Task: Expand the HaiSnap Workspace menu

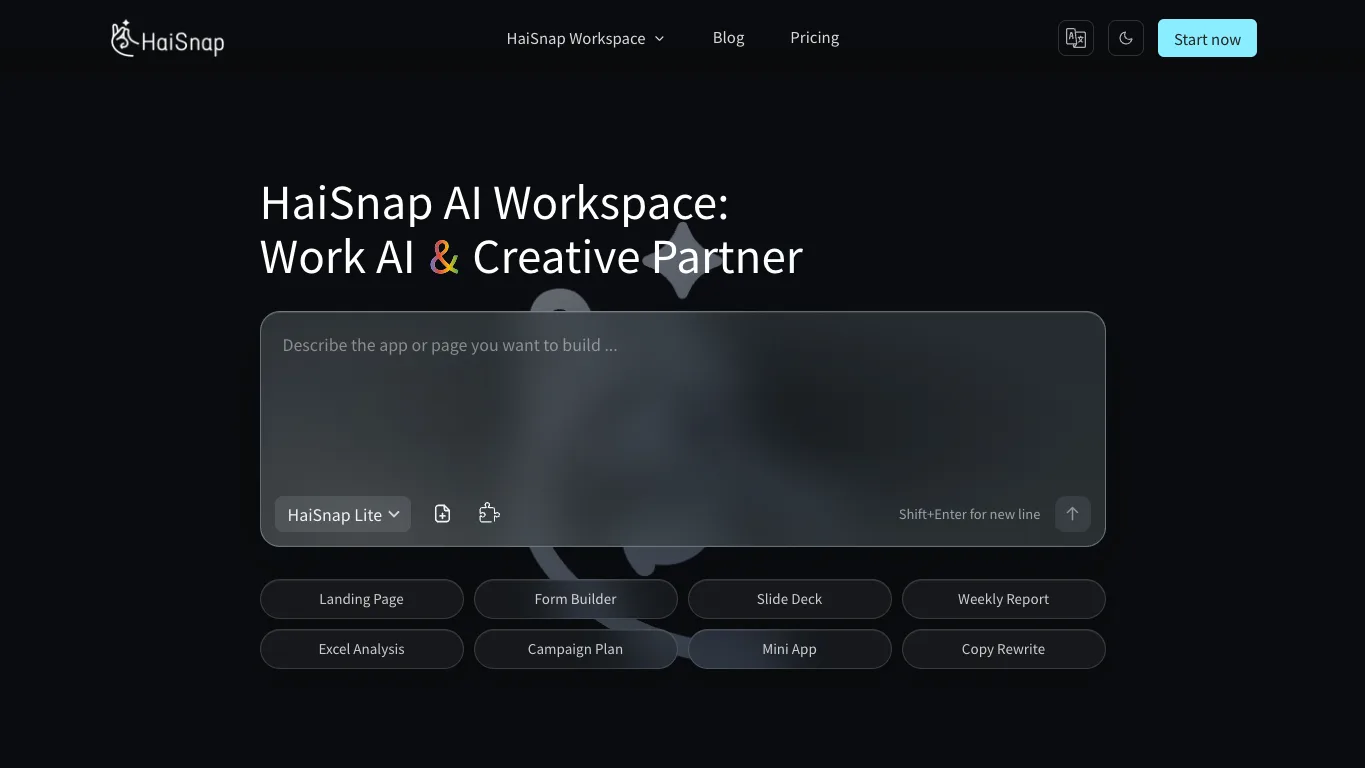Action: tap(585, 38)
